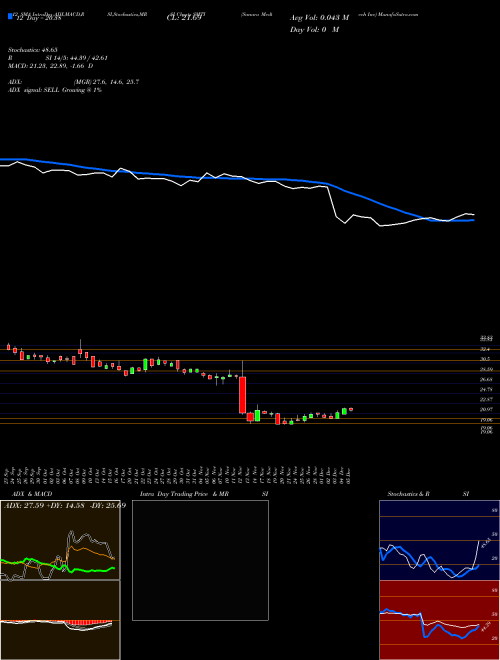Click the '22.87' price axis label
The image size is (500, 660).
tap(486, 399)
